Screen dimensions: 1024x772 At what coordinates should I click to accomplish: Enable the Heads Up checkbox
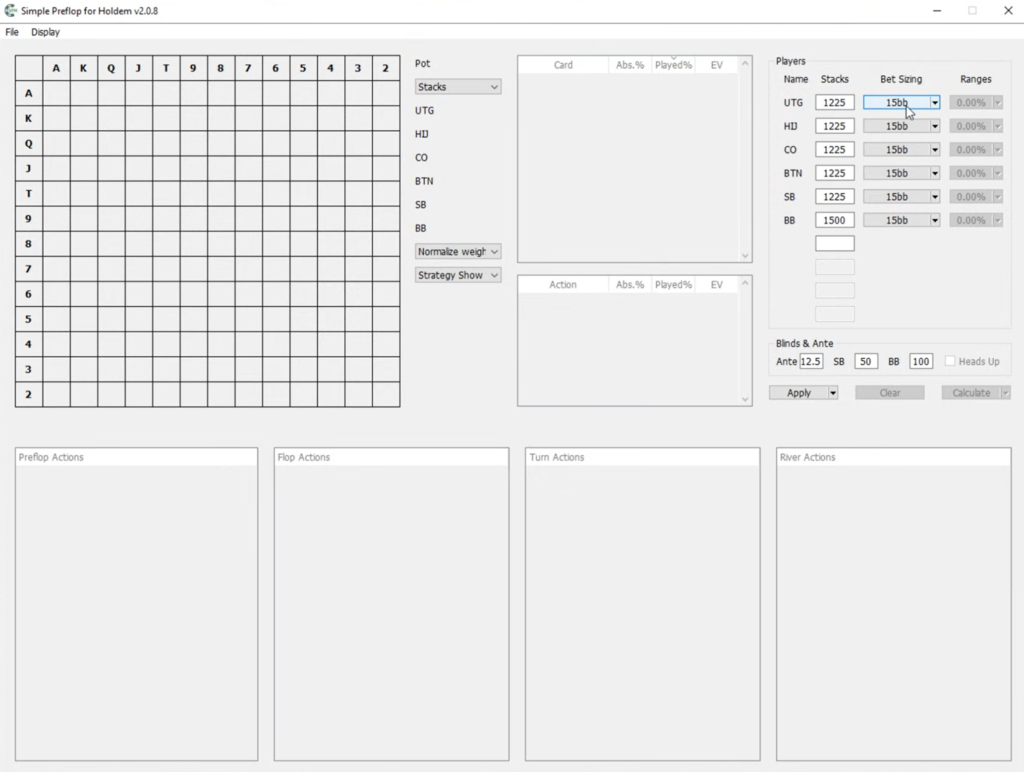(x=950, y=361)
